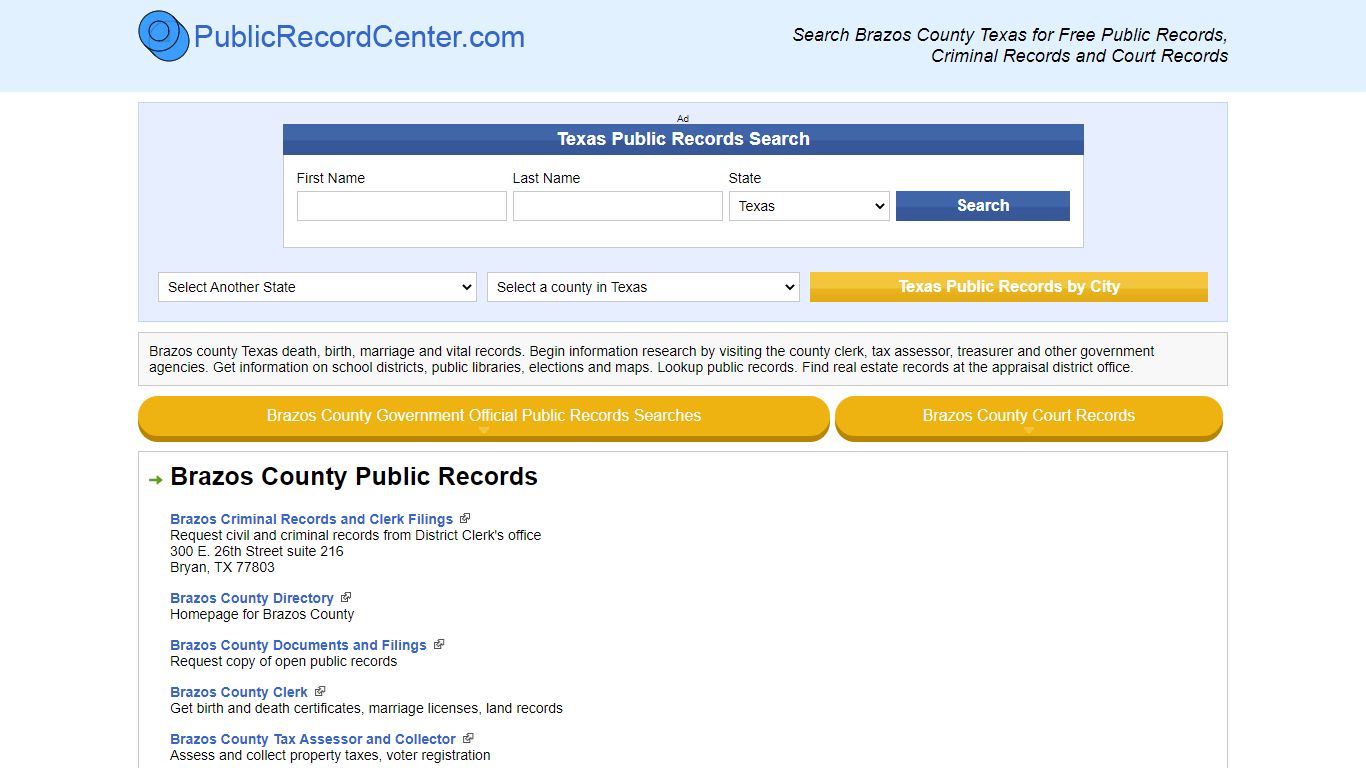Open Brazos County Court Records tab
The width and height of the screenshot is (1366, 768).
(x=1029, y=417)
